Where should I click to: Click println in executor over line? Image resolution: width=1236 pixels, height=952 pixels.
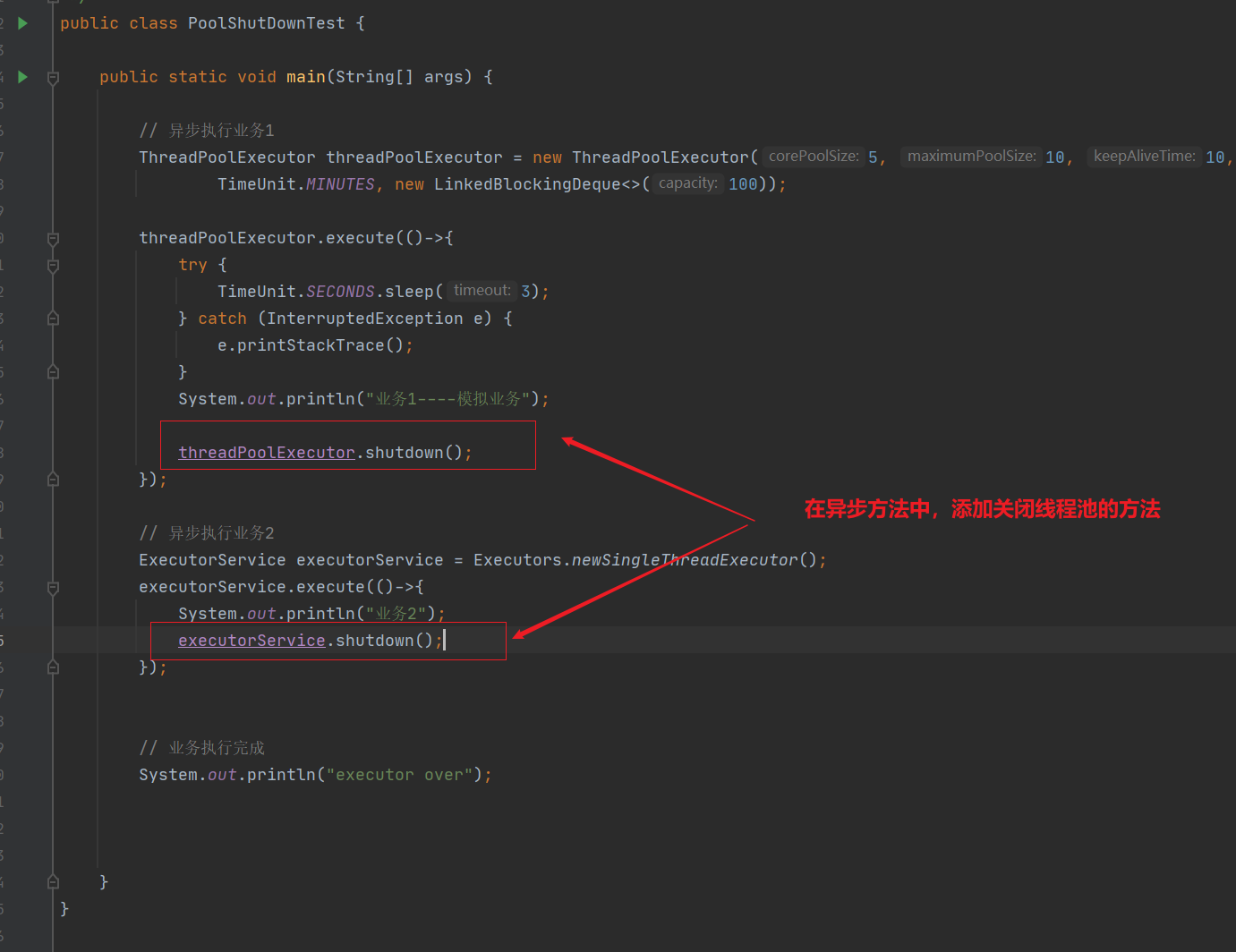[x=282, y=775]
